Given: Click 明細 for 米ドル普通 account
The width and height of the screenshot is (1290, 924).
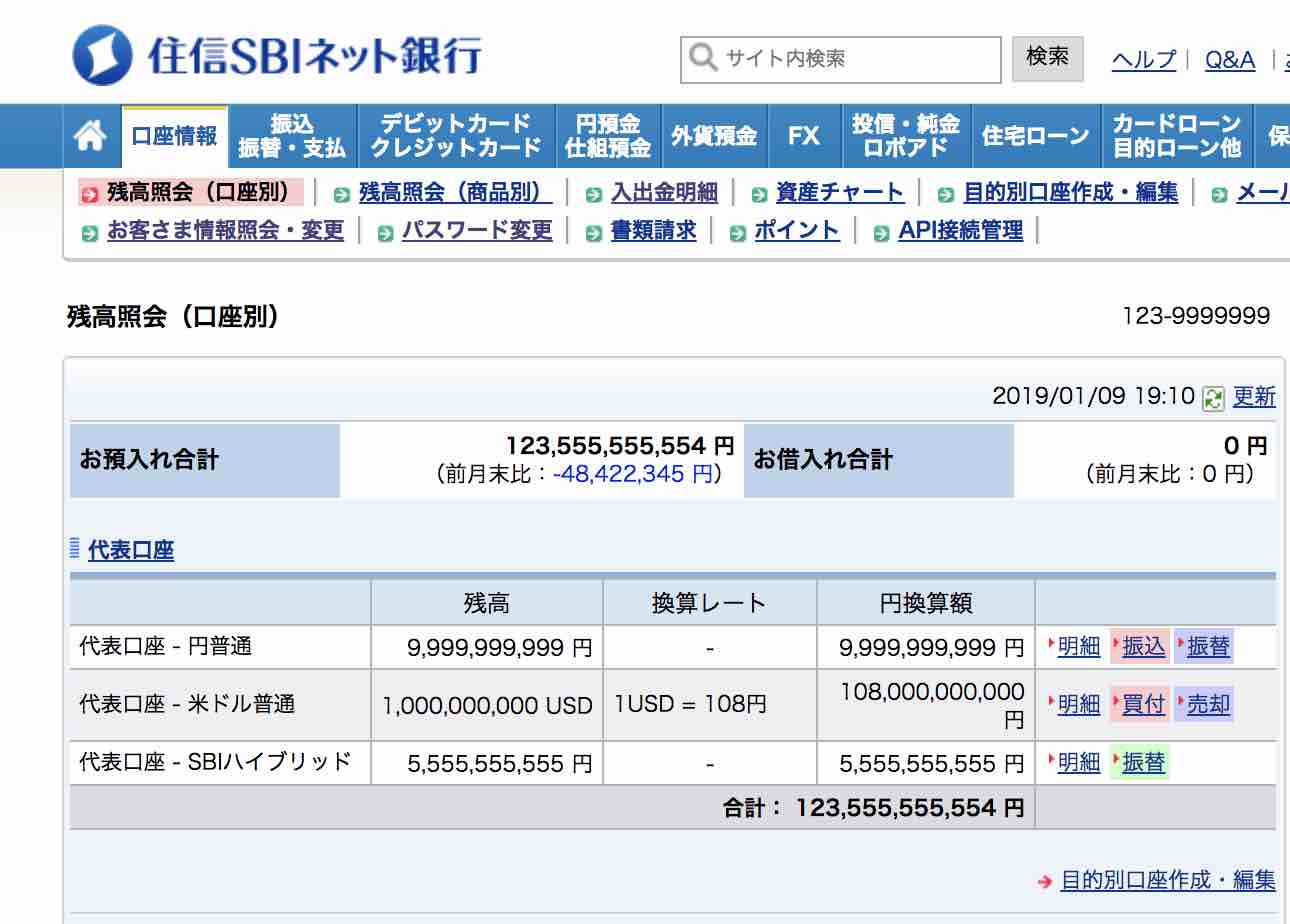Looking at the screenshot, I should 1079,705.
